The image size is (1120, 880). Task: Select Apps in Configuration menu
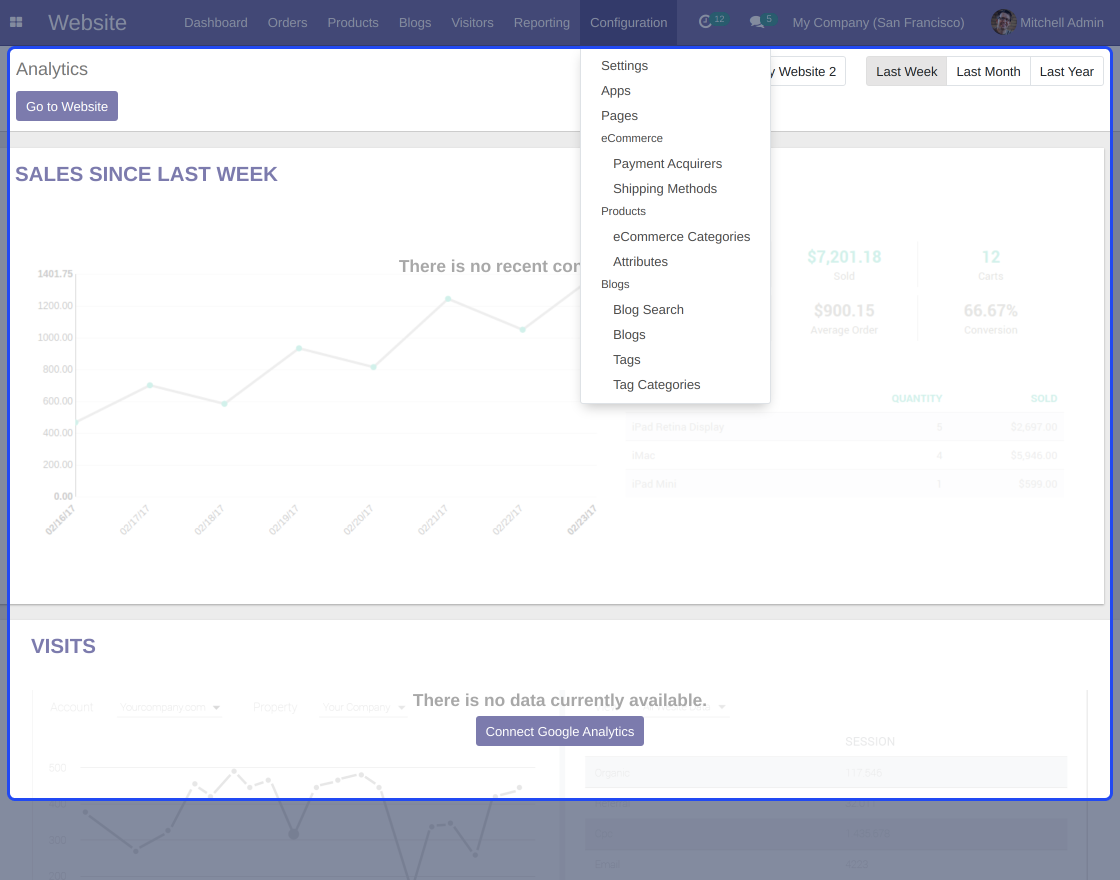click(676, 91)
